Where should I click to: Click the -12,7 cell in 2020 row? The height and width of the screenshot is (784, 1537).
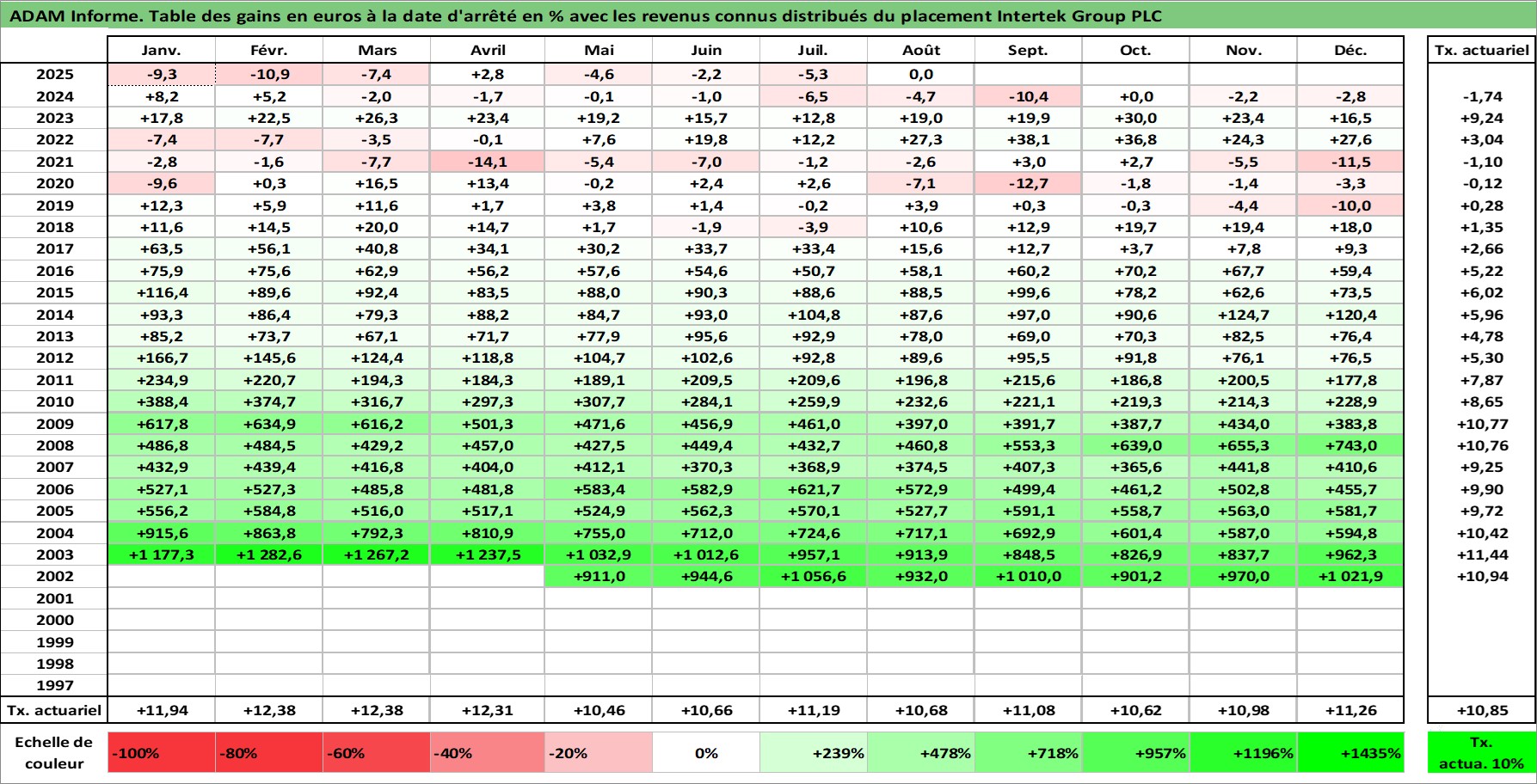1028,183
